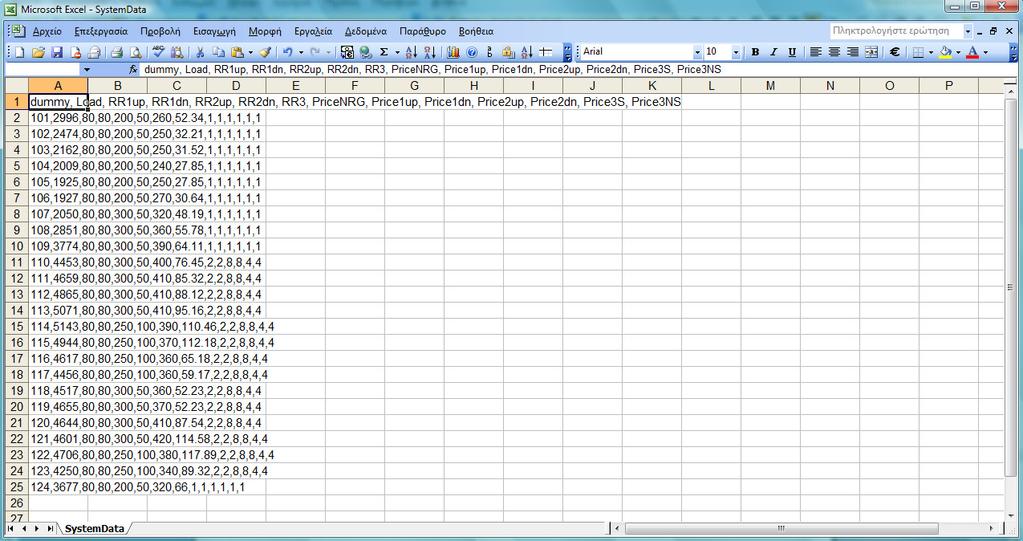The height and width of the screenshot is (541, 1023).
Task: Toggle Italic formatting
Action: [774, 52]
